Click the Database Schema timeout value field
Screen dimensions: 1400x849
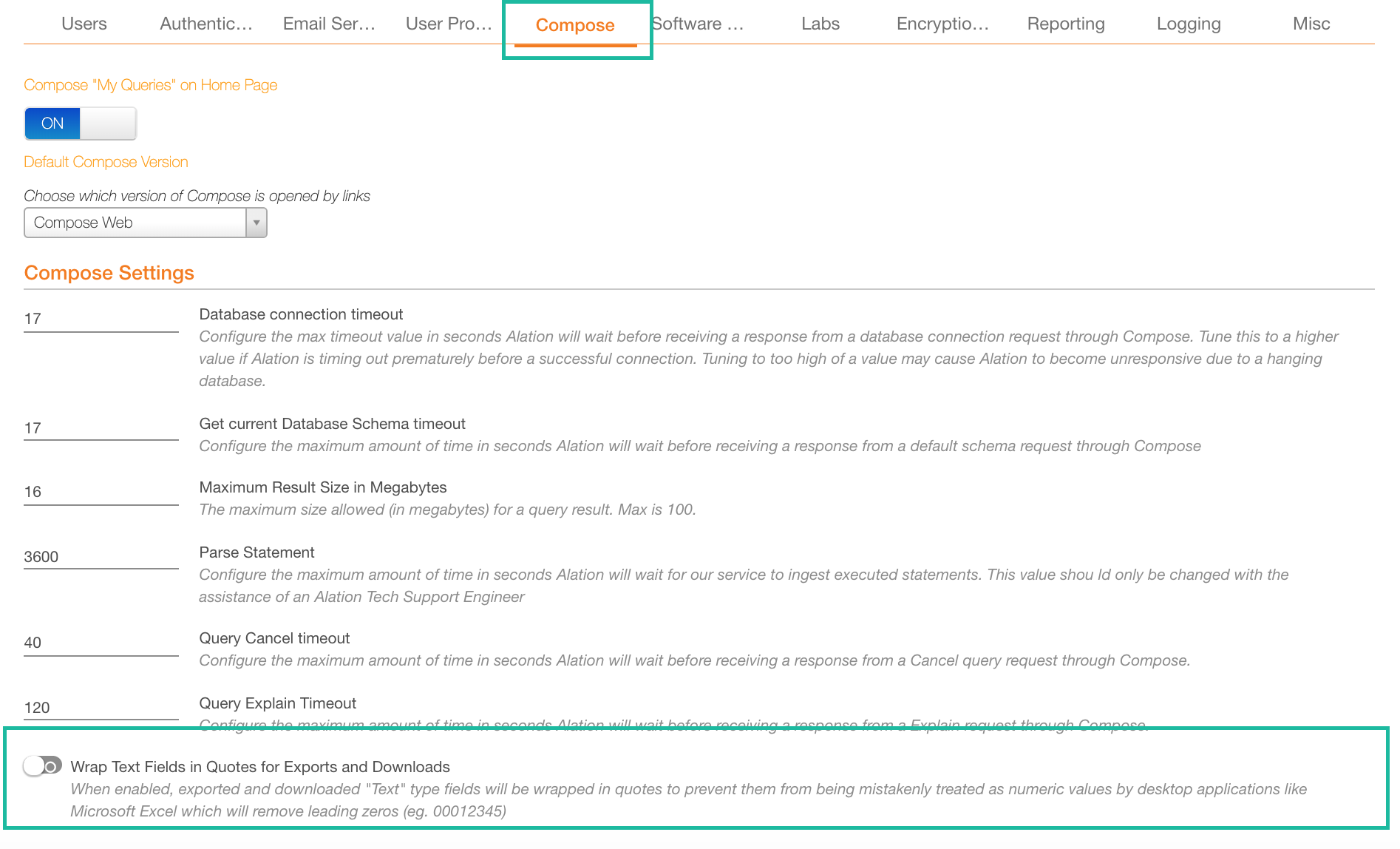click(x=101, y=428)
